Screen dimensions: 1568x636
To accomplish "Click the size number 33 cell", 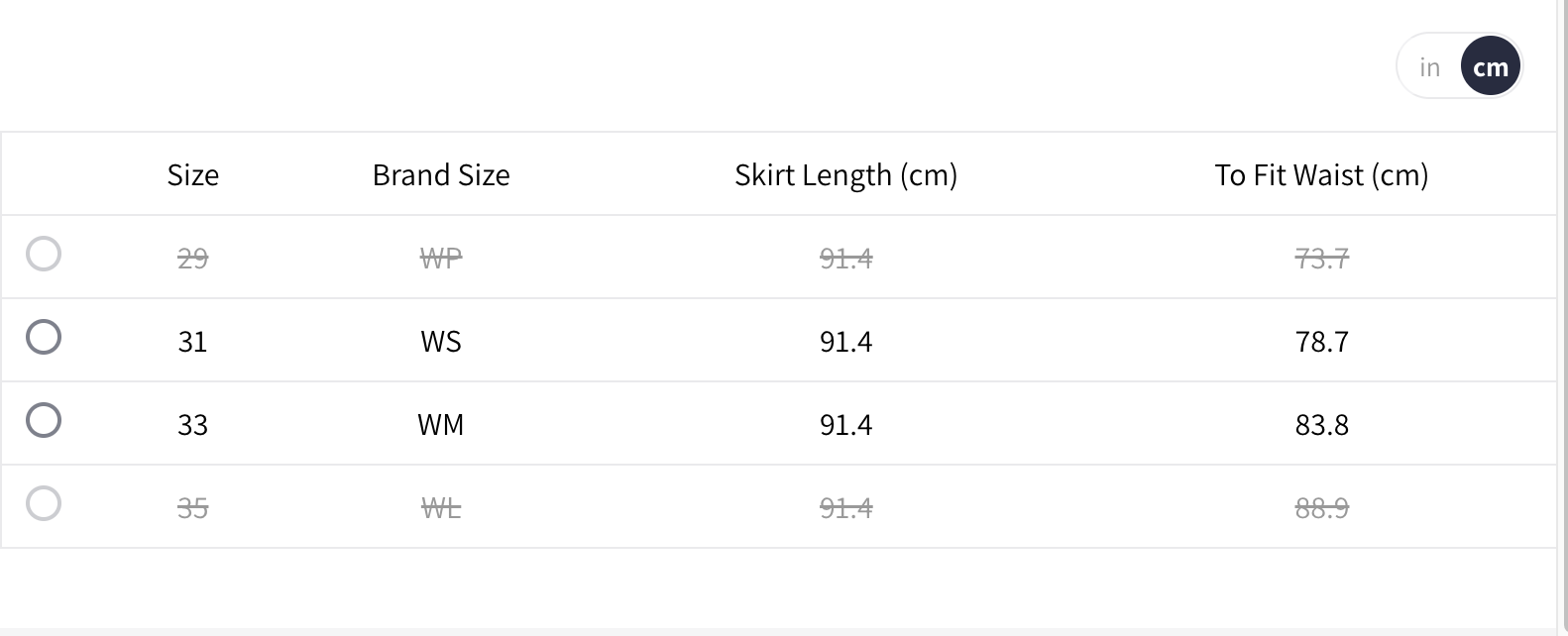I will point(192,425).
